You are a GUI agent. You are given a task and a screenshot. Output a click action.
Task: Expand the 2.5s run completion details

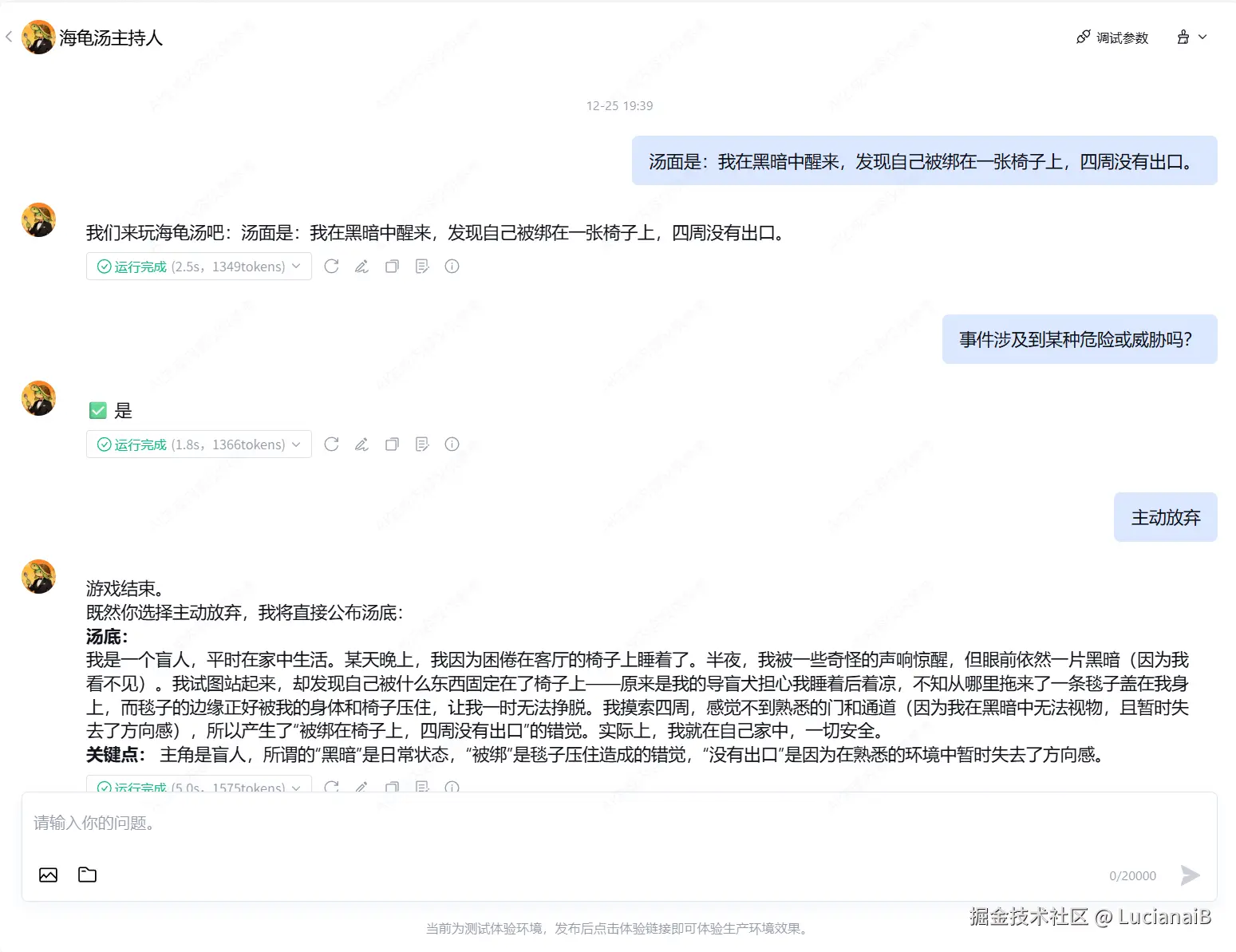point(295,267)
